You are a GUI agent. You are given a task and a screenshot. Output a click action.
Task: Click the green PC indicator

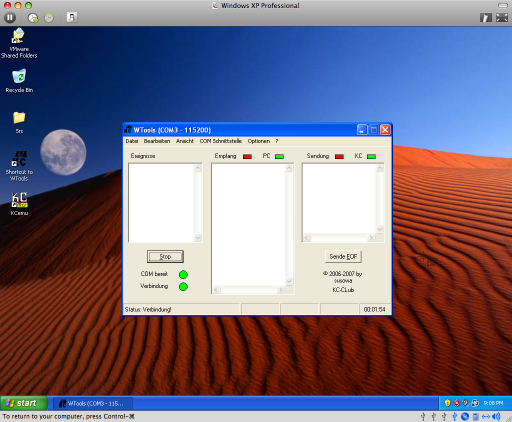pyautogui.click(x=279, y=156)
